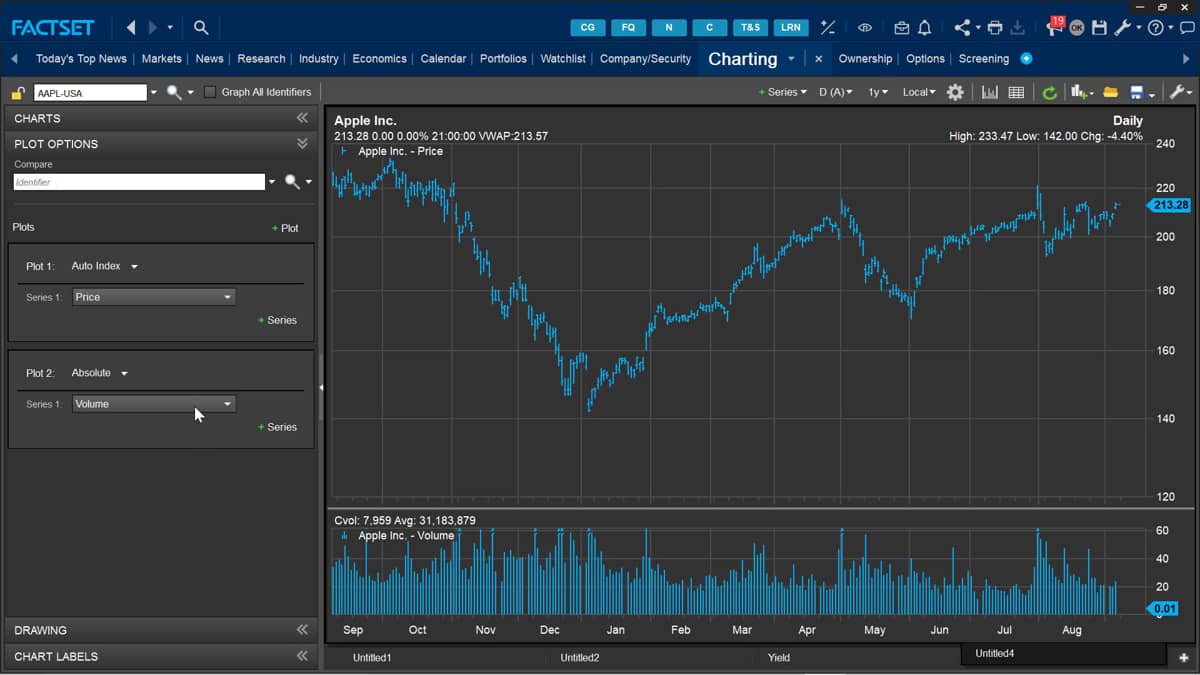Click the LRN shortcut button
Screen dimensions: 1200x675
(x=791, y=28)
